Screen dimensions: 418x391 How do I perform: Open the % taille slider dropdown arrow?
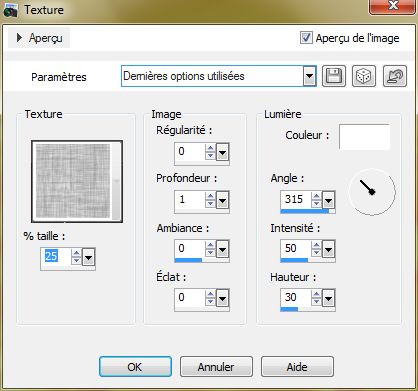point(89,257)
